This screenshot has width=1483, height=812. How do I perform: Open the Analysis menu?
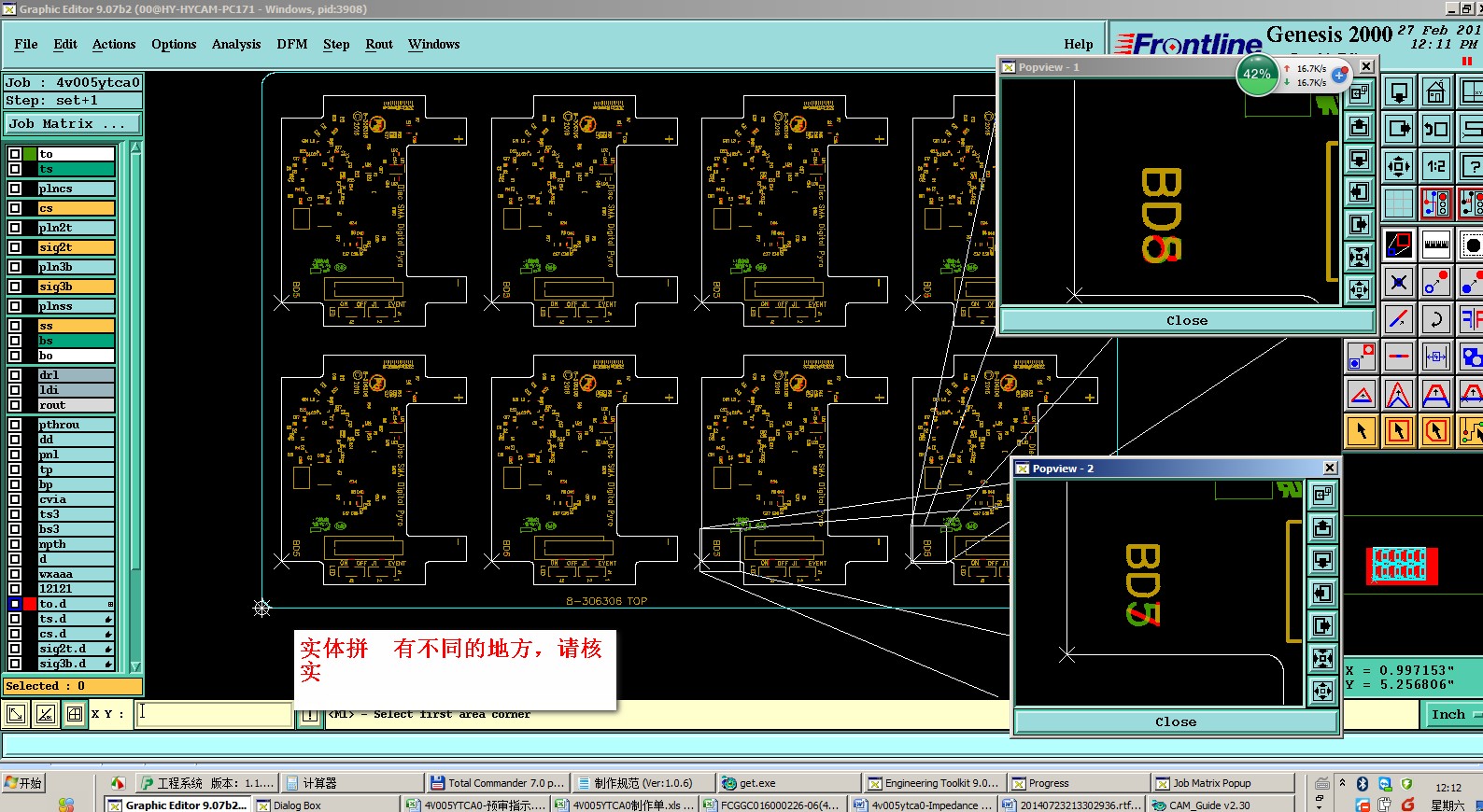pyautogui.click(x=236, y=44)
